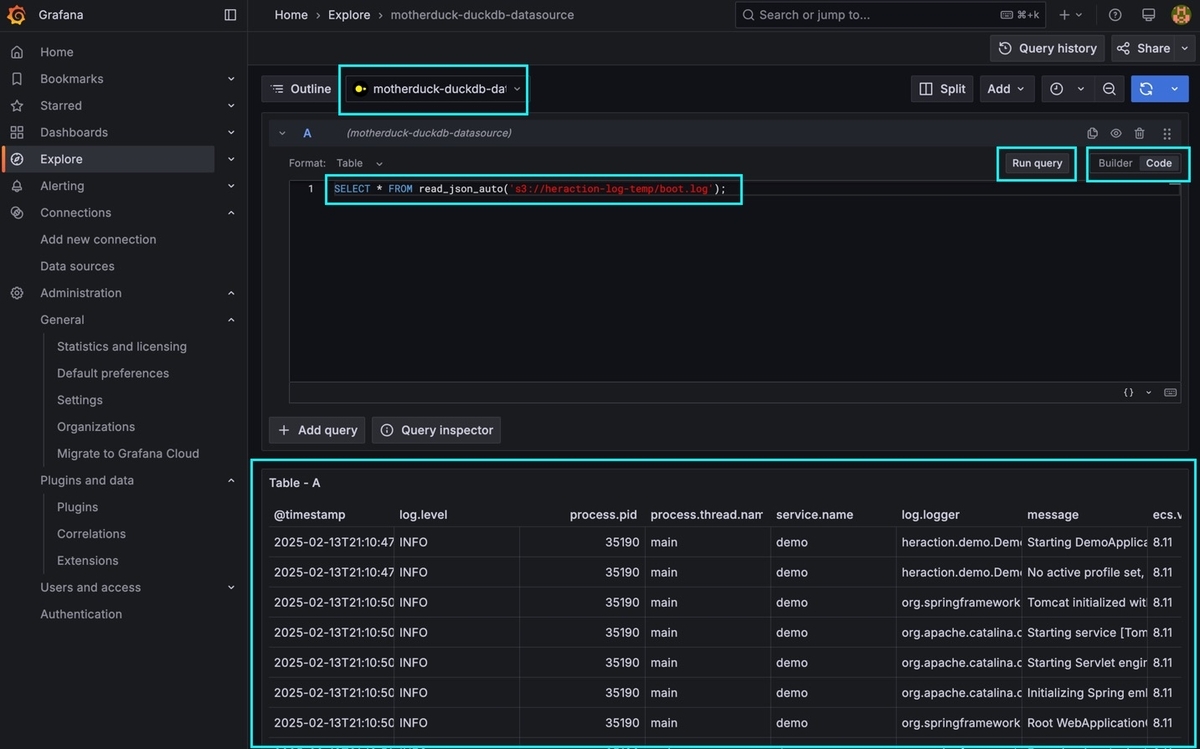Image resolution: width=1200 pixels, height=749 pixels.
Task: Grab the query A drag handle icon
Action: (x=1167, y=133)
